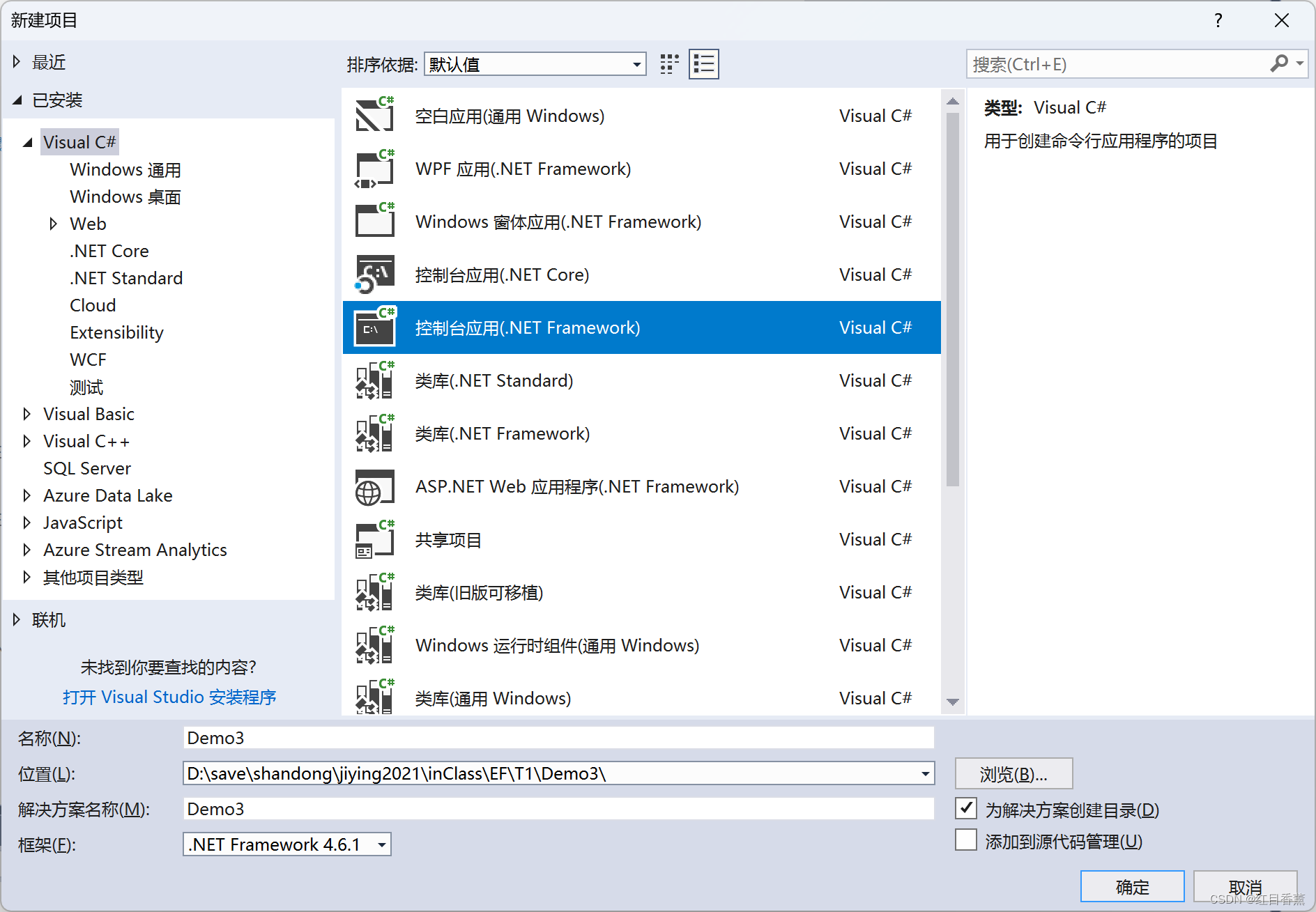The width and height of the screenshot is (1316, 912).
Task: Select the SQL Server category
Action: 87,468
